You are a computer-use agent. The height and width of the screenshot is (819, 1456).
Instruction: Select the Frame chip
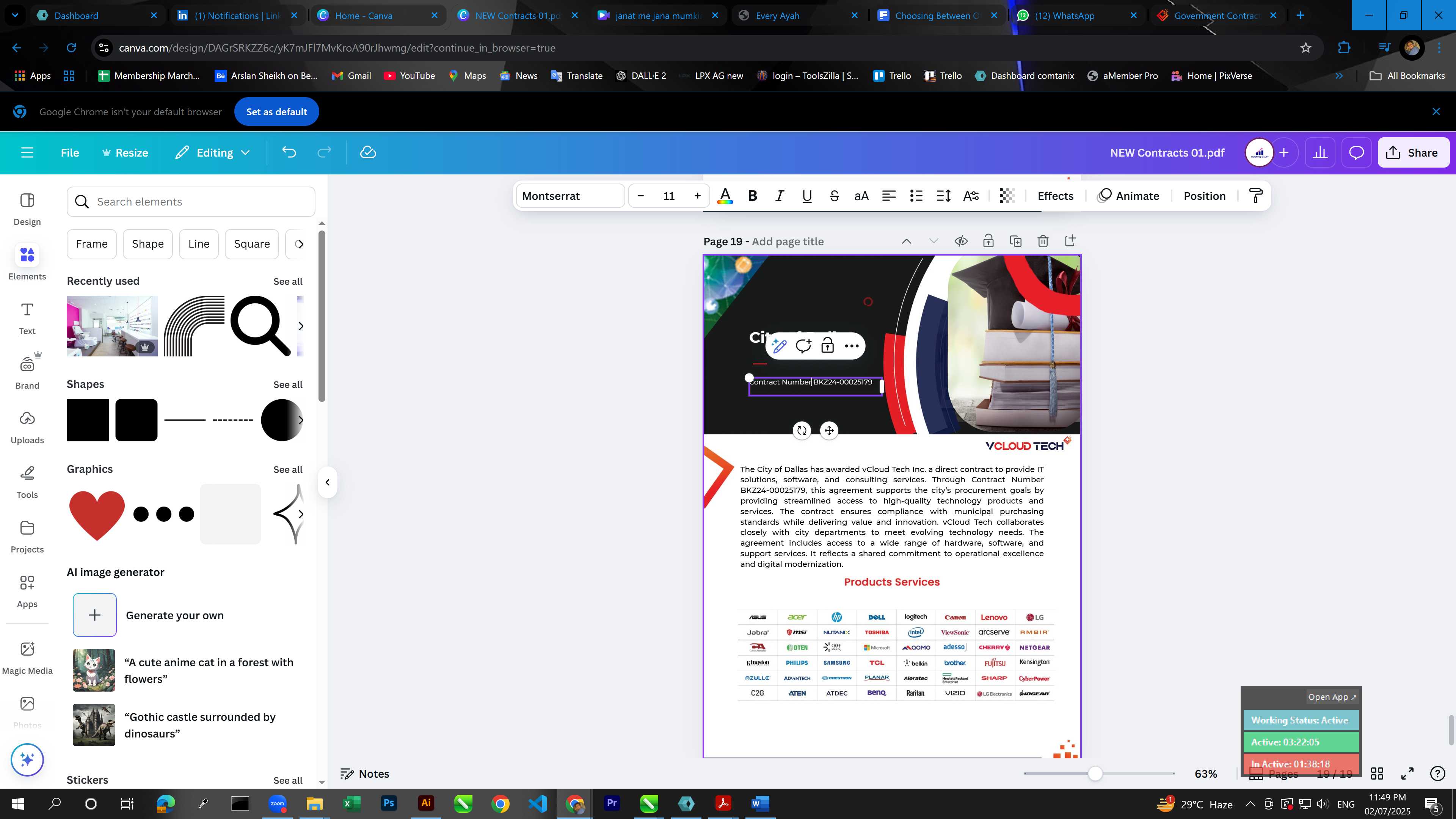[x=91, y=244]
